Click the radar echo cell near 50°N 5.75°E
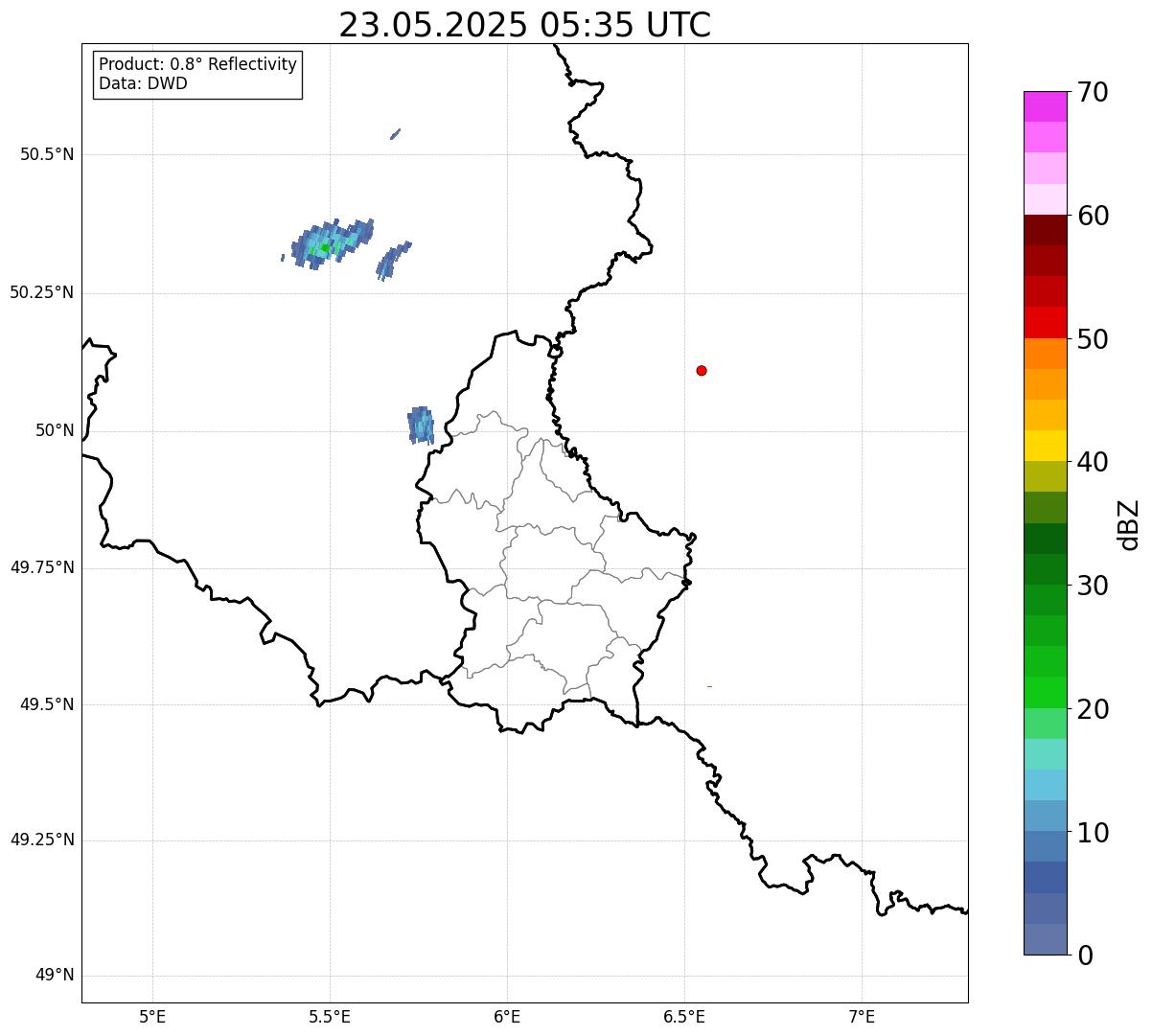 tap(421, 426)
